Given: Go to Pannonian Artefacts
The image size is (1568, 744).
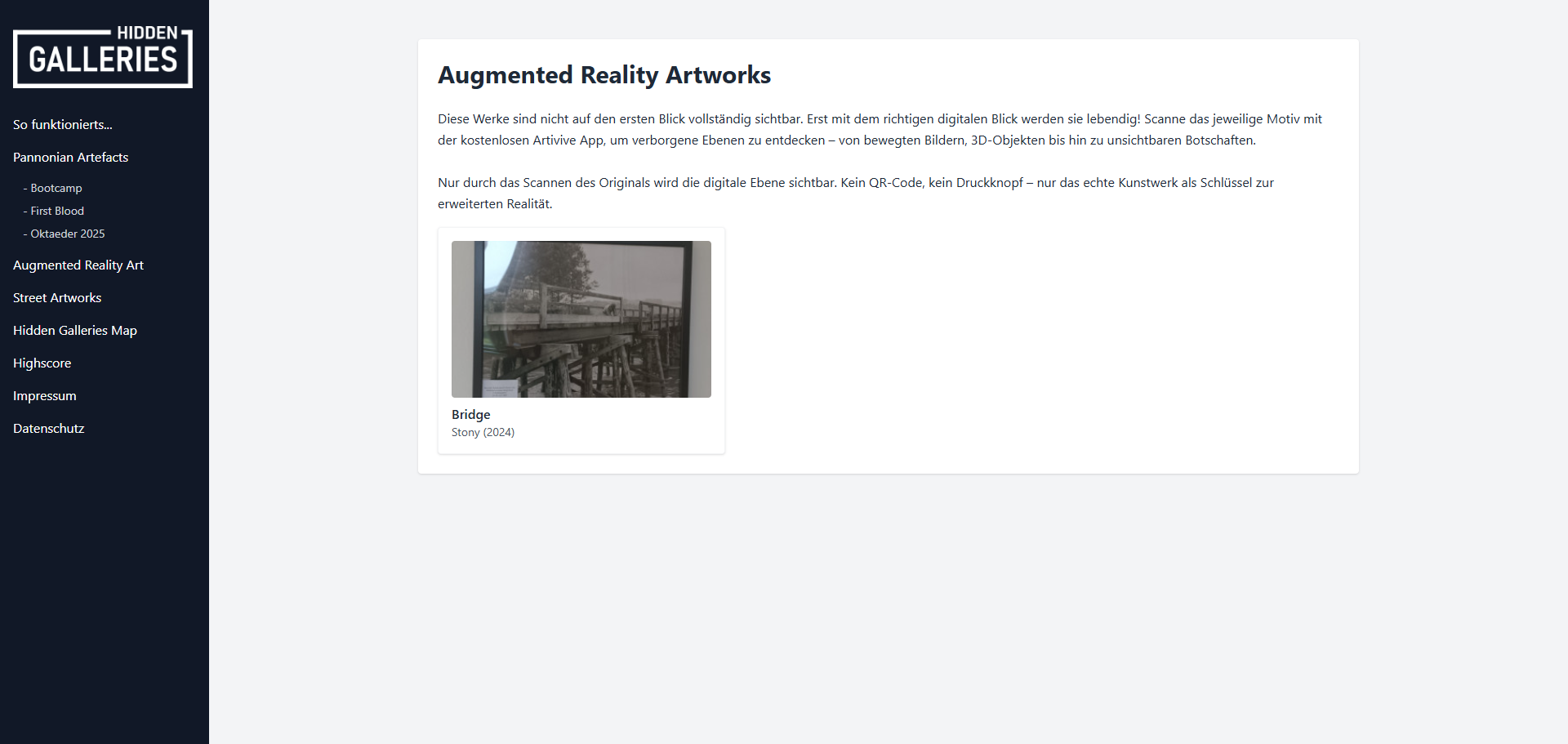Looking at the screenshot, I should (70, 158).
